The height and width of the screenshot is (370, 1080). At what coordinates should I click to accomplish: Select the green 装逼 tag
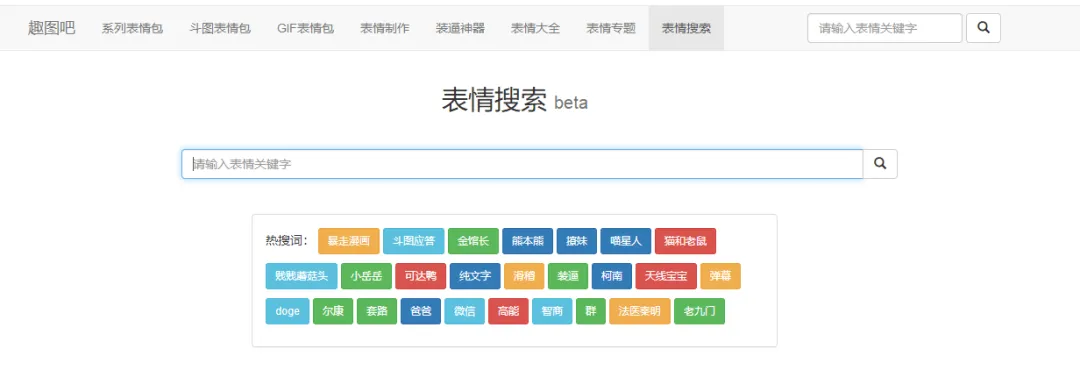568,276
